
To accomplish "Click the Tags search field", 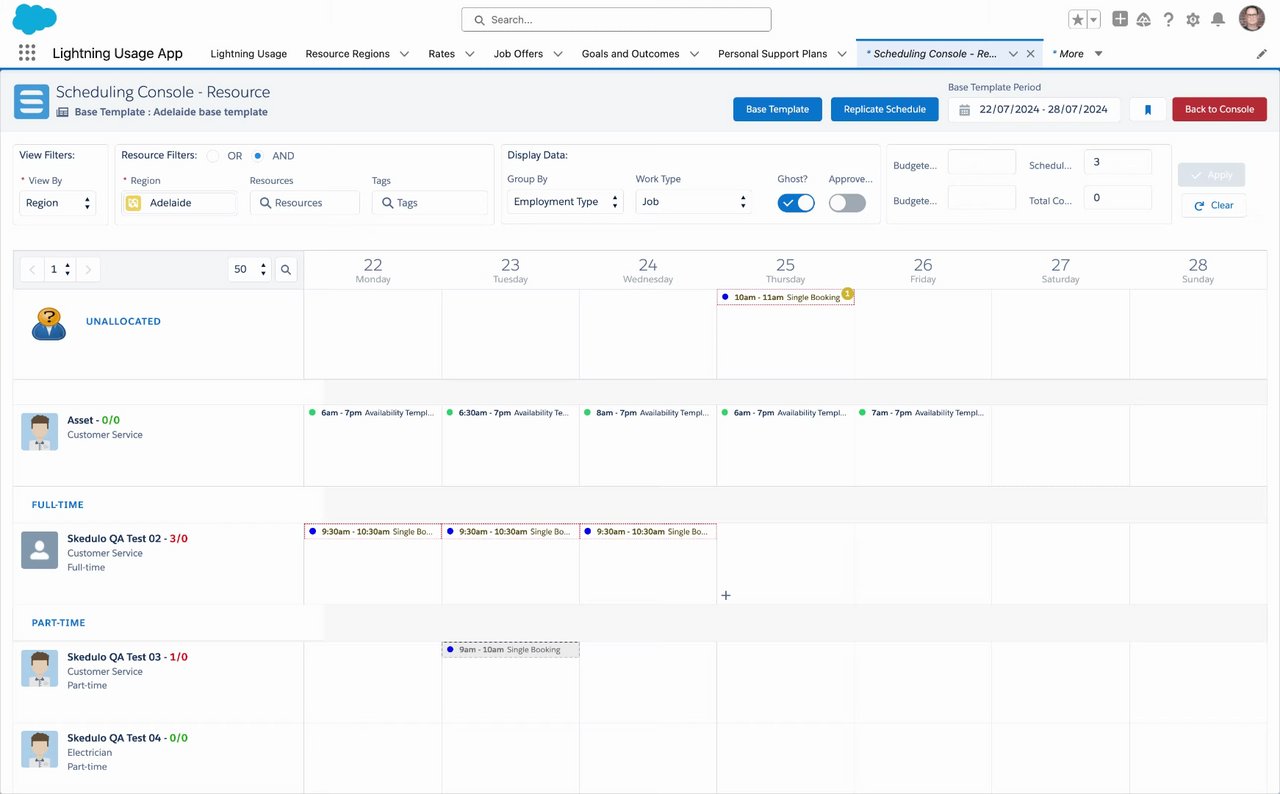I will pos(429,203).
